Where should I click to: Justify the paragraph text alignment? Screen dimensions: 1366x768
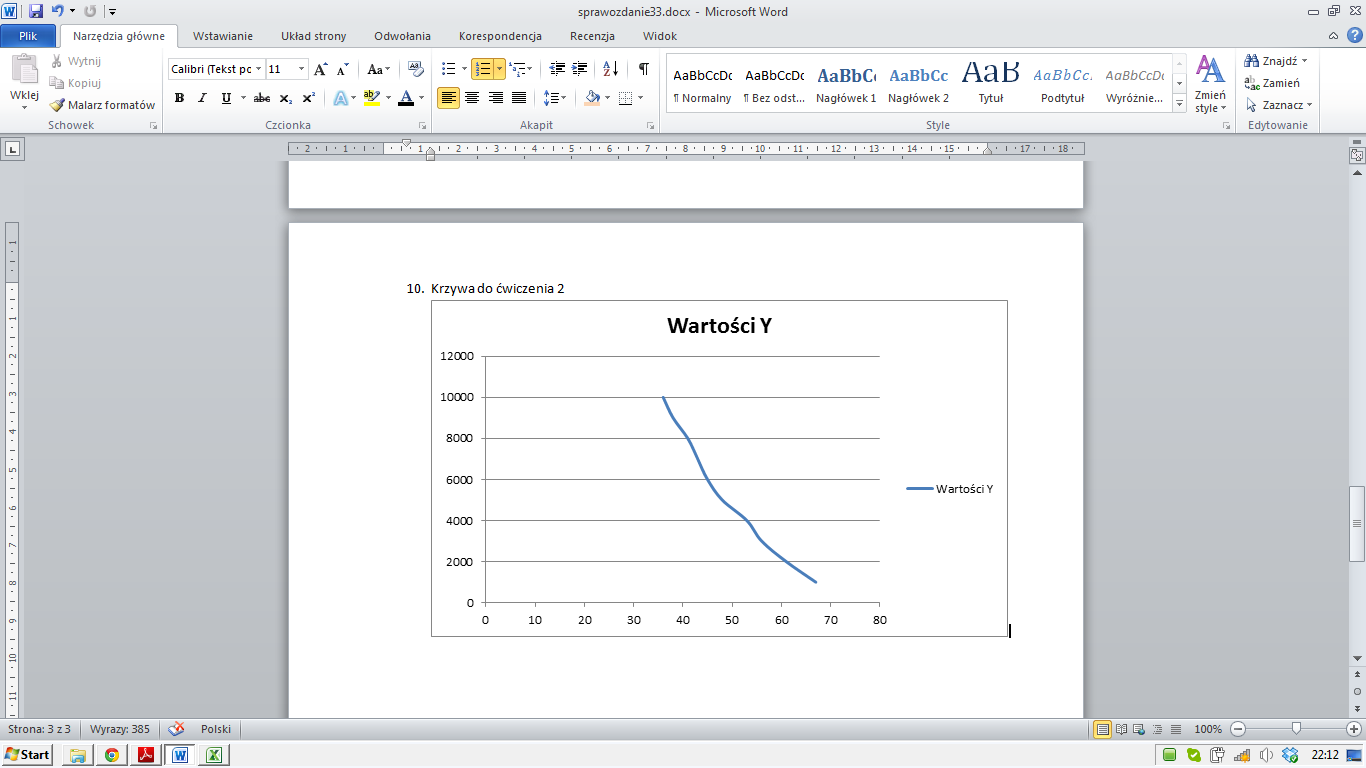coord(519,98)
